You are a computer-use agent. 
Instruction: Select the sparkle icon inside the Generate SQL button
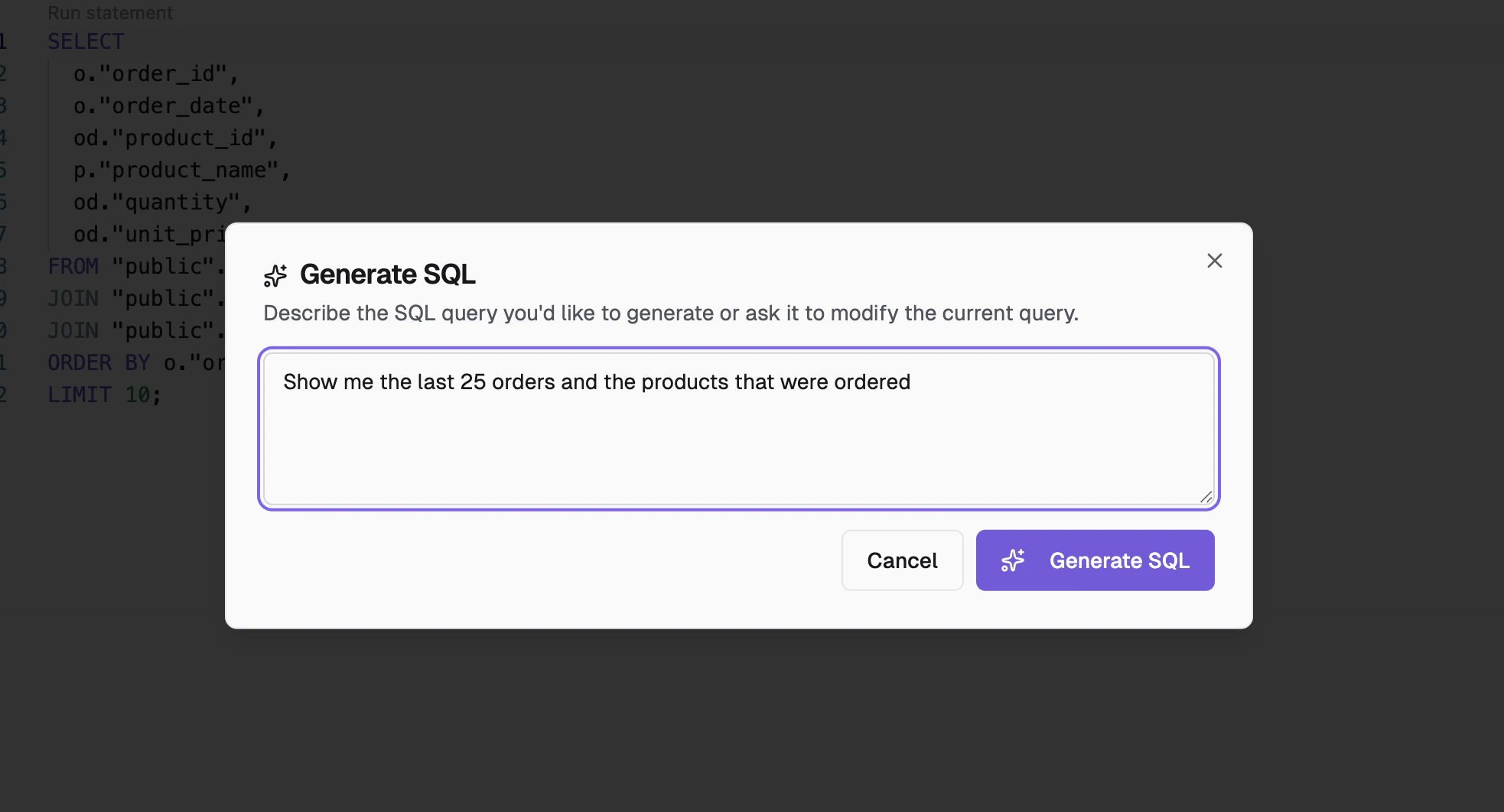coord(1014,560)
